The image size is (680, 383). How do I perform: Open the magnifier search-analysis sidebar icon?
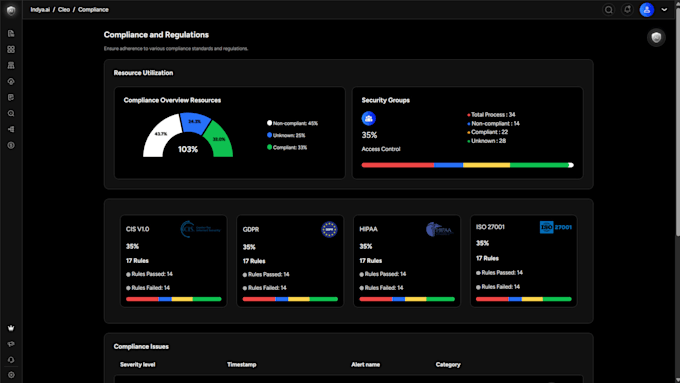pyautogui.click(x=11, y=114)
